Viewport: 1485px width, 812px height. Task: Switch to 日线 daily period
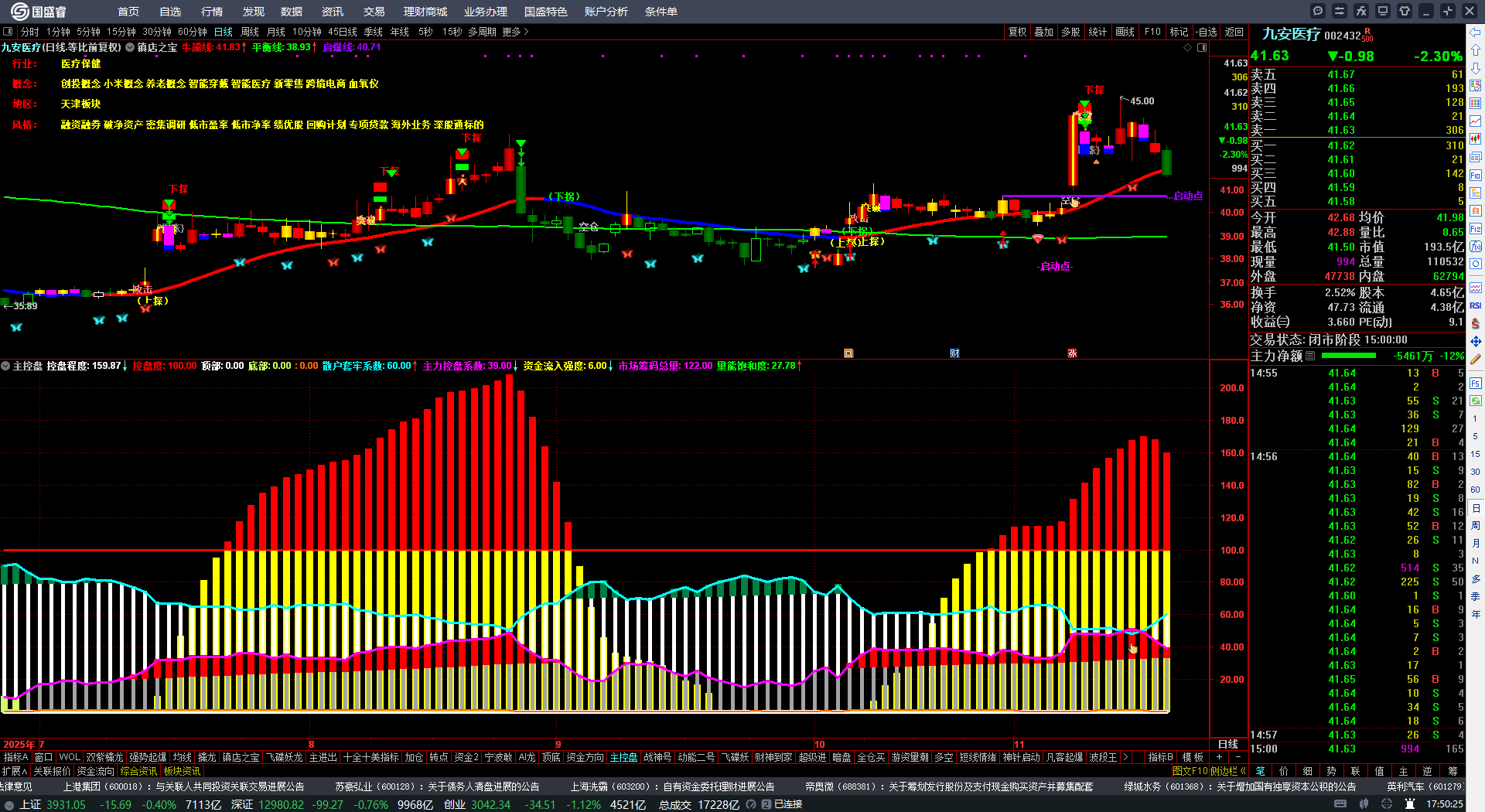click(x=224, y=32)
